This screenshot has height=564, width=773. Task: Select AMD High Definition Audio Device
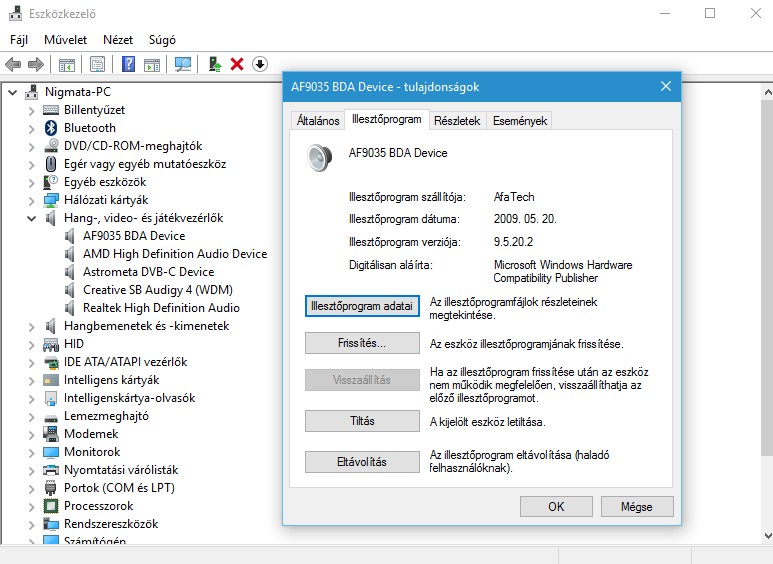tap(175, 254)
